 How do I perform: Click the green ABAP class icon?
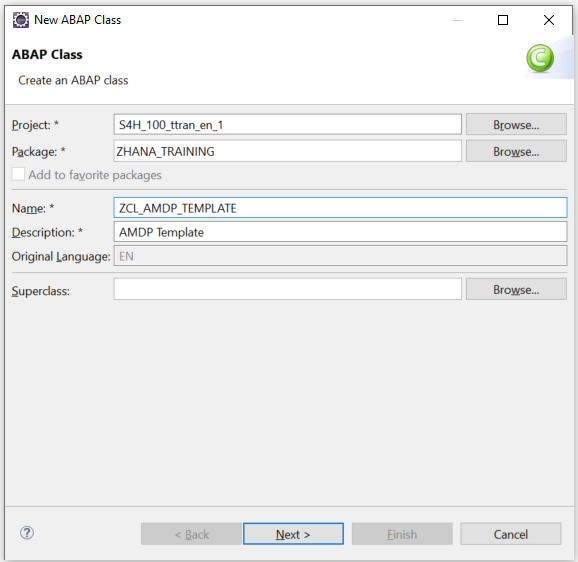click(x=540, y=58)
